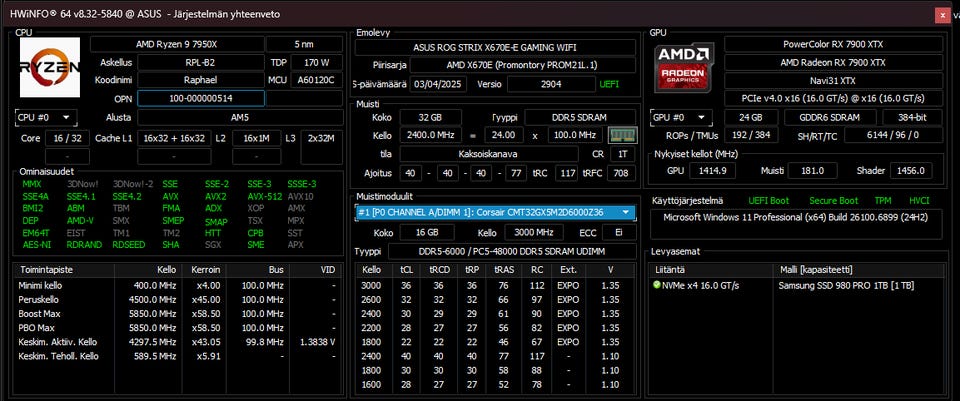The image size is (960, 401).
Task: Click the GPU clock value 1414.9
Action: coord(712,171)
